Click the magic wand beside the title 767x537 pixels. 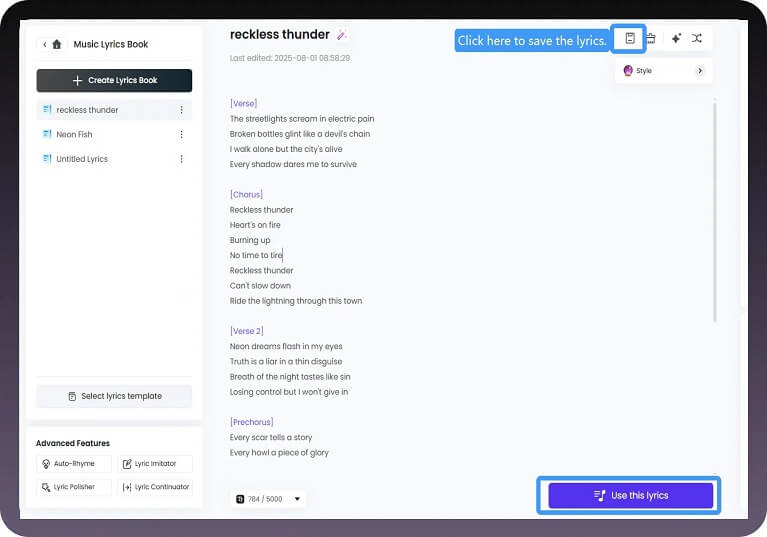[342, 35]
